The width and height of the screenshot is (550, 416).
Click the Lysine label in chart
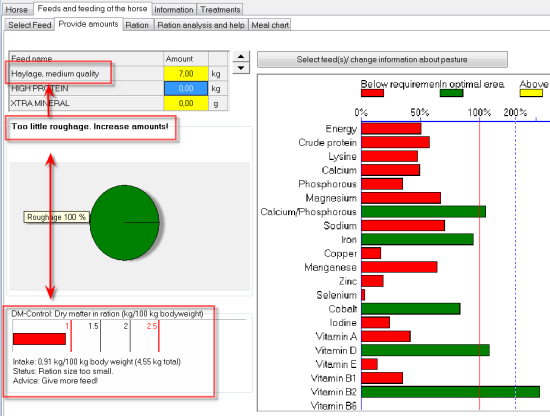click(x=342, y=156)
